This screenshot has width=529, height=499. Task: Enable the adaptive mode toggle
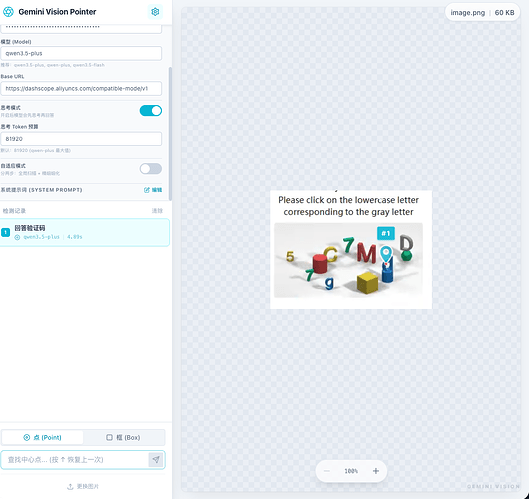151,169
